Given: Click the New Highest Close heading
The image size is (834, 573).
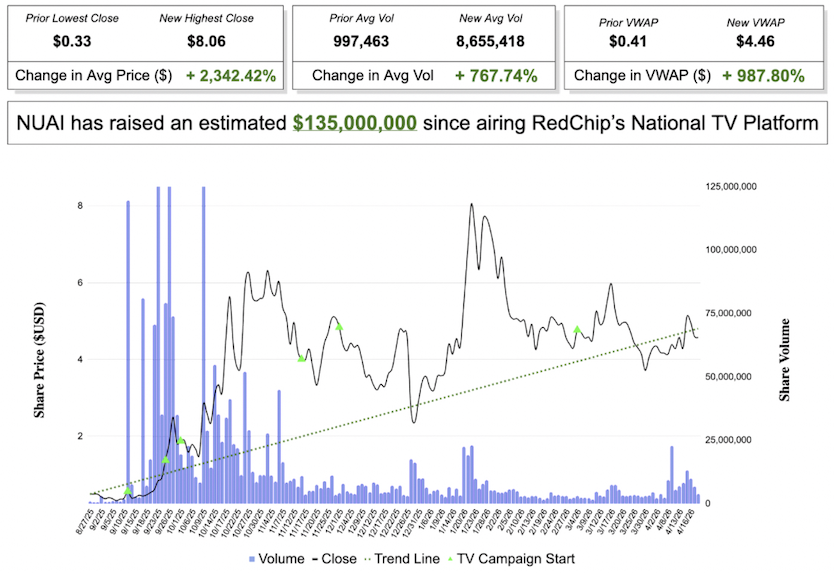Looking at the screenshot, I should 206,18.
